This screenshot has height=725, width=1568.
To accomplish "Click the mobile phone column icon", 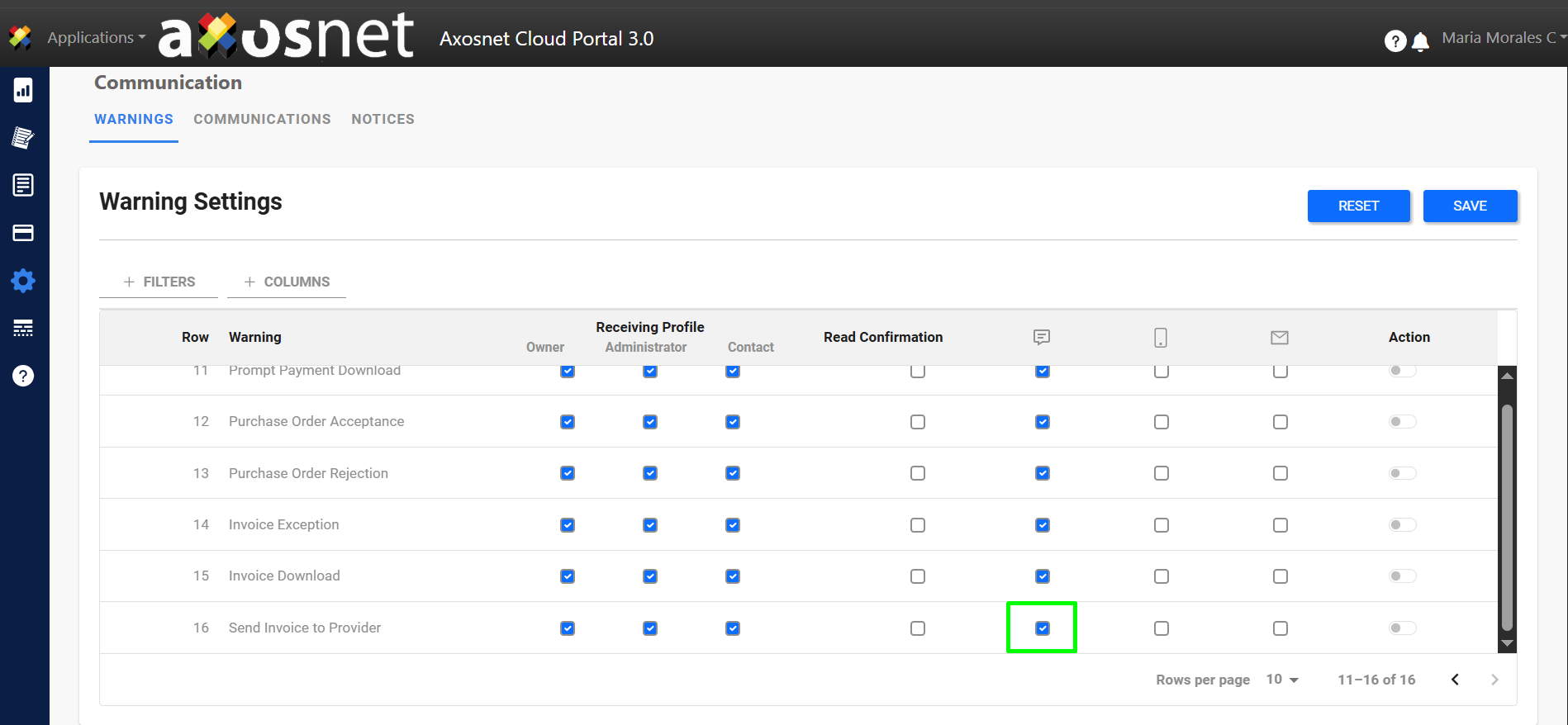I will click(x=1161, y=337).
